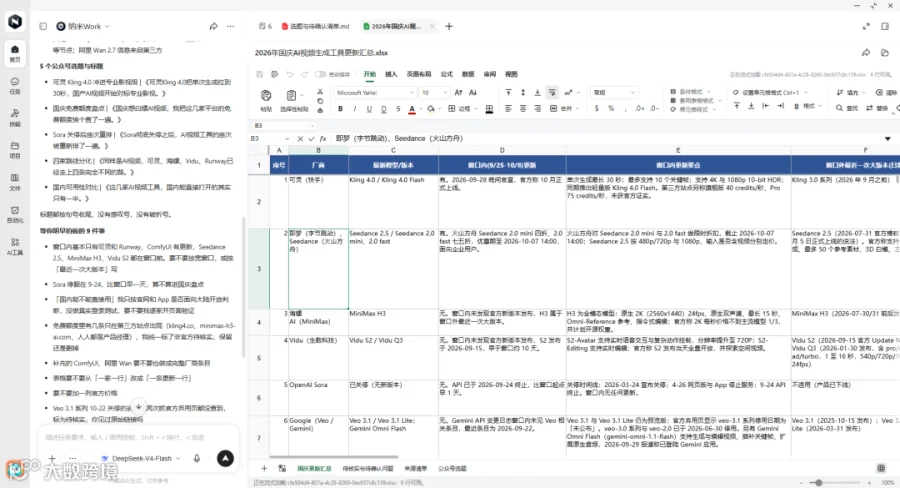Apply bold formatting with B icon
The height and width of the screenshot is (488, 900).
(340, 109)
